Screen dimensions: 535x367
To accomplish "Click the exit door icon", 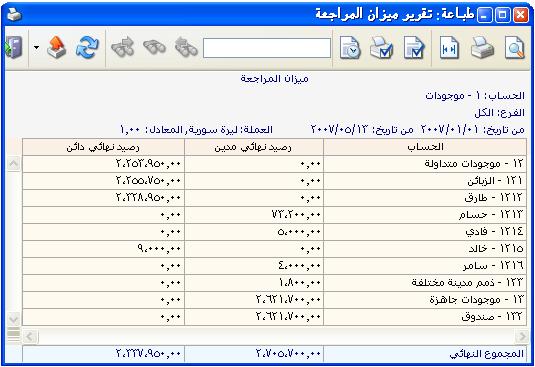I will (x=14, y=47).
